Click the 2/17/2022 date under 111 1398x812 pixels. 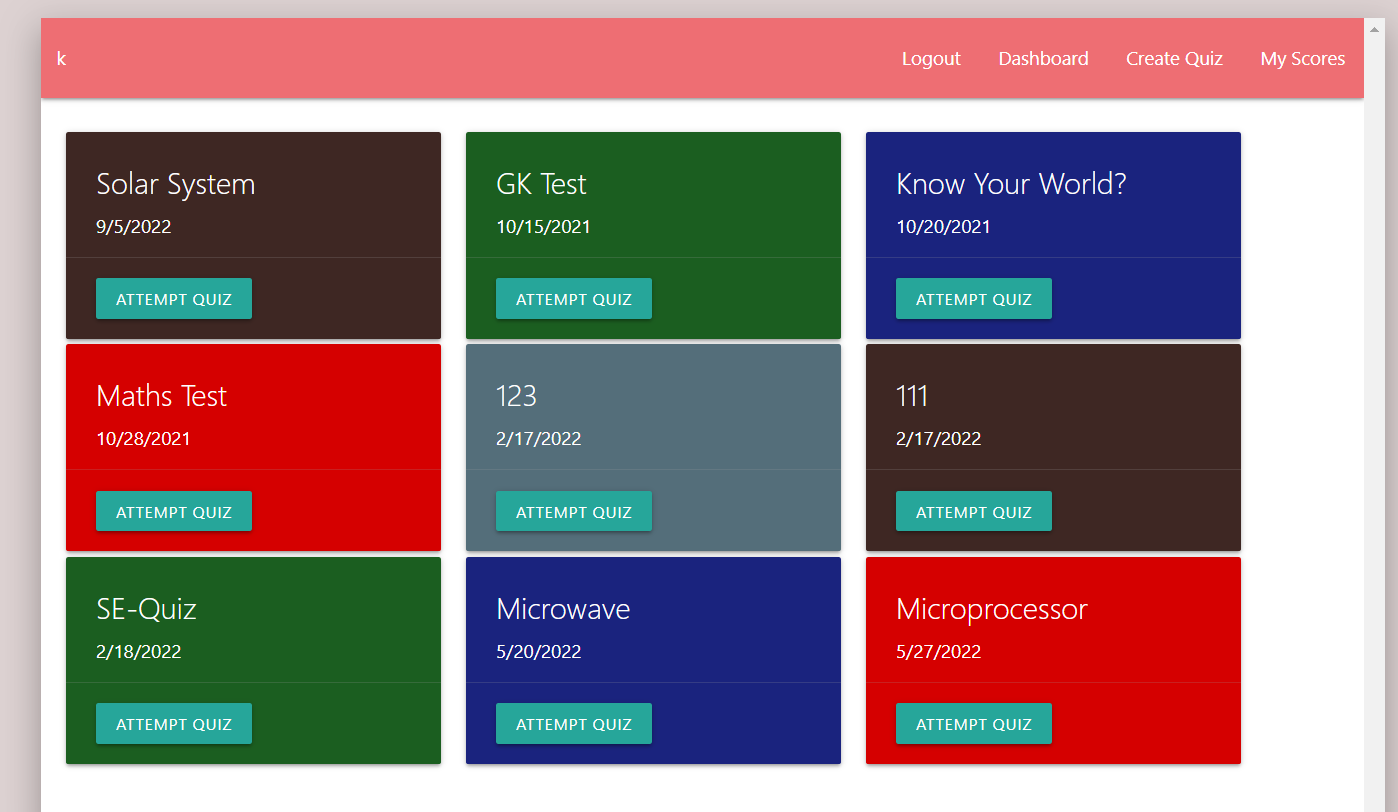pos(939,439)
